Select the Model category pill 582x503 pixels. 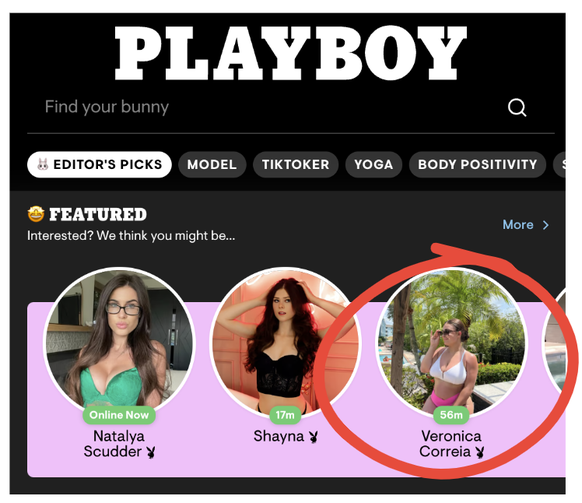click(x=212, y=164)
